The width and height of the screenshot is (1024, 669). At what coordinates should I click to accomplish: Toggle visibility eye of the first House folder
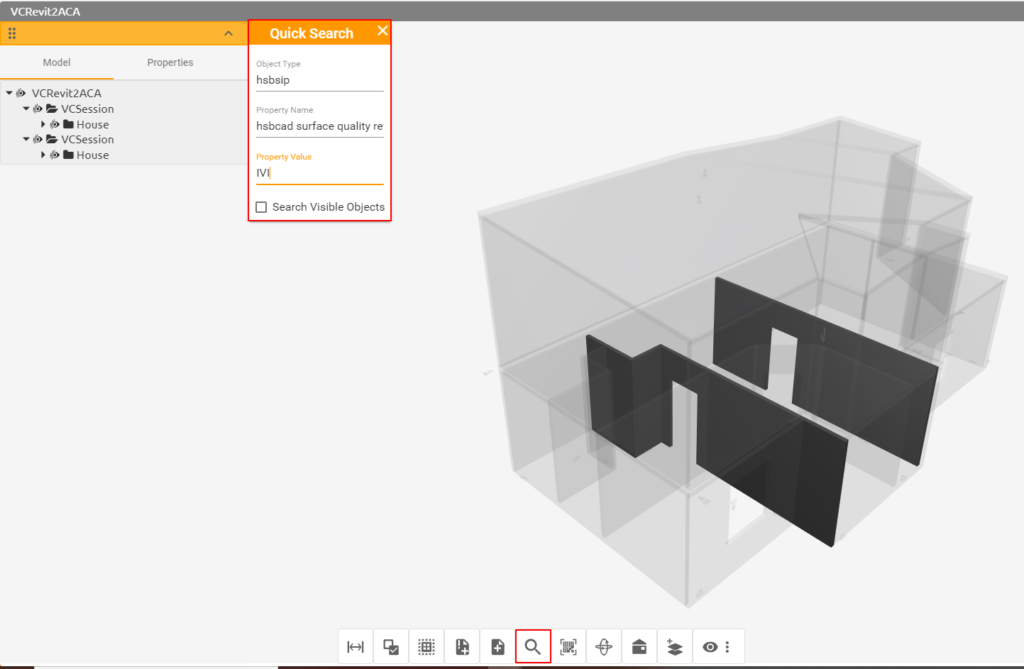[55, 124]
